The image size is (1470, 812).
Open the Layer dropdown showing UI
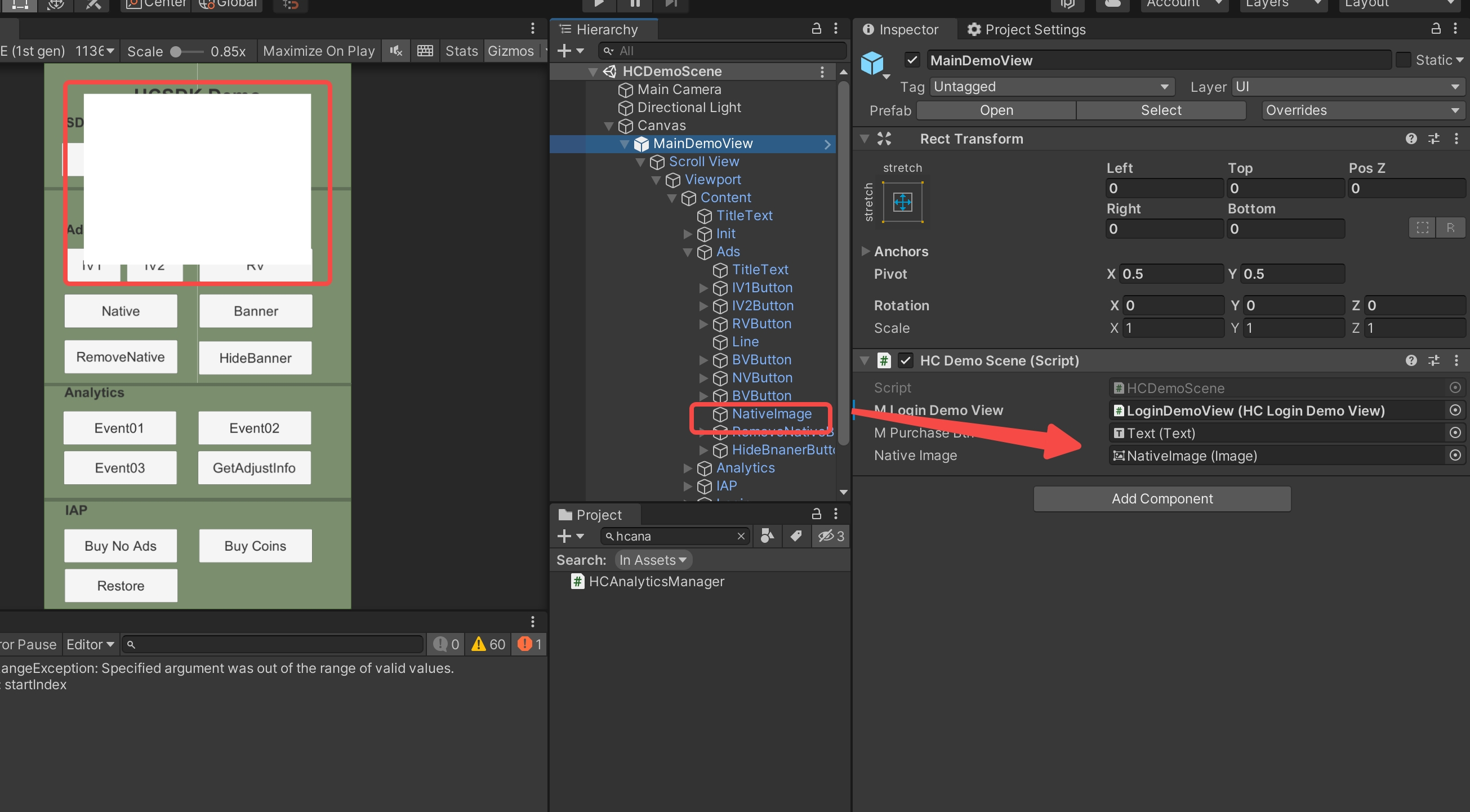pyautogui.click(x=1347, y=87)
